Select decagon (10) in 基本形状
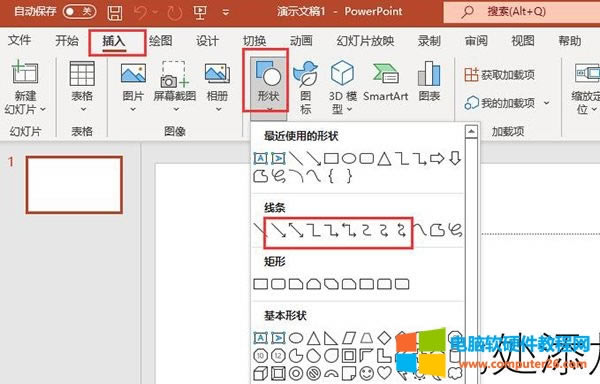 tap(260, 356)
